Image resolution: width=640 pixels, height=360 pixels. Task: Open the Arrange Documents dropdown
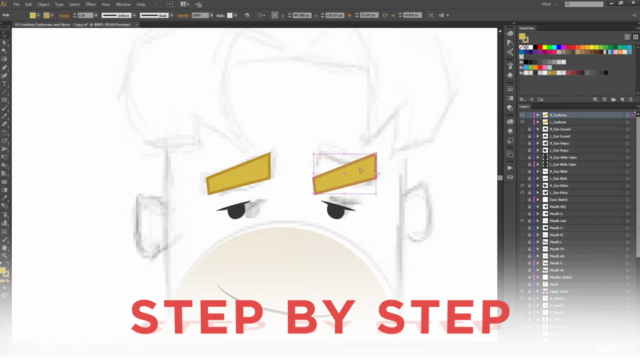pos(184,4)
